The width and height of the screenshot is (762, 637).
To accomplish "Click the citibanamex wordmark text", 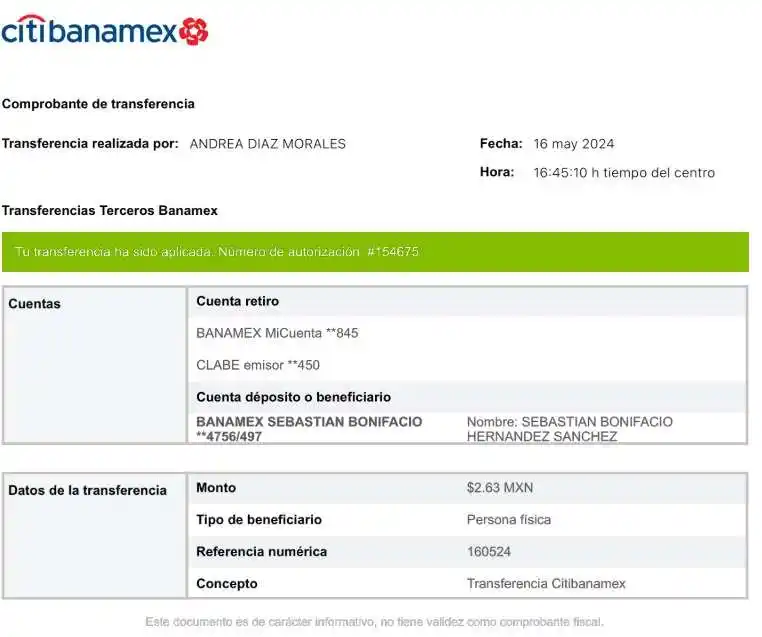I will coord(90,31).
